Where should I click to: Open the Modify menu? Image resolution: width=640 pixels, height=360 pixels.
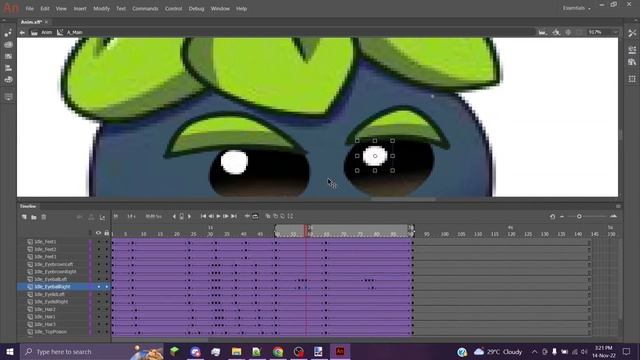pos(101,9)
